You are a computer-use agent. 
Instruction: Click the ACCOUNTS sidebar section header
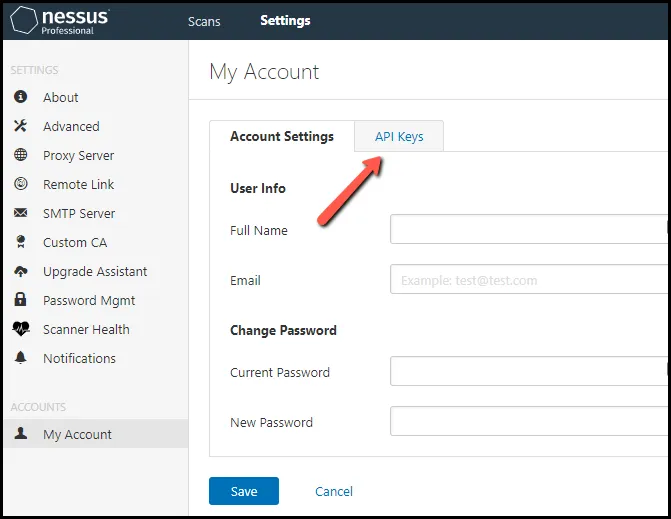tap(38, 407)
